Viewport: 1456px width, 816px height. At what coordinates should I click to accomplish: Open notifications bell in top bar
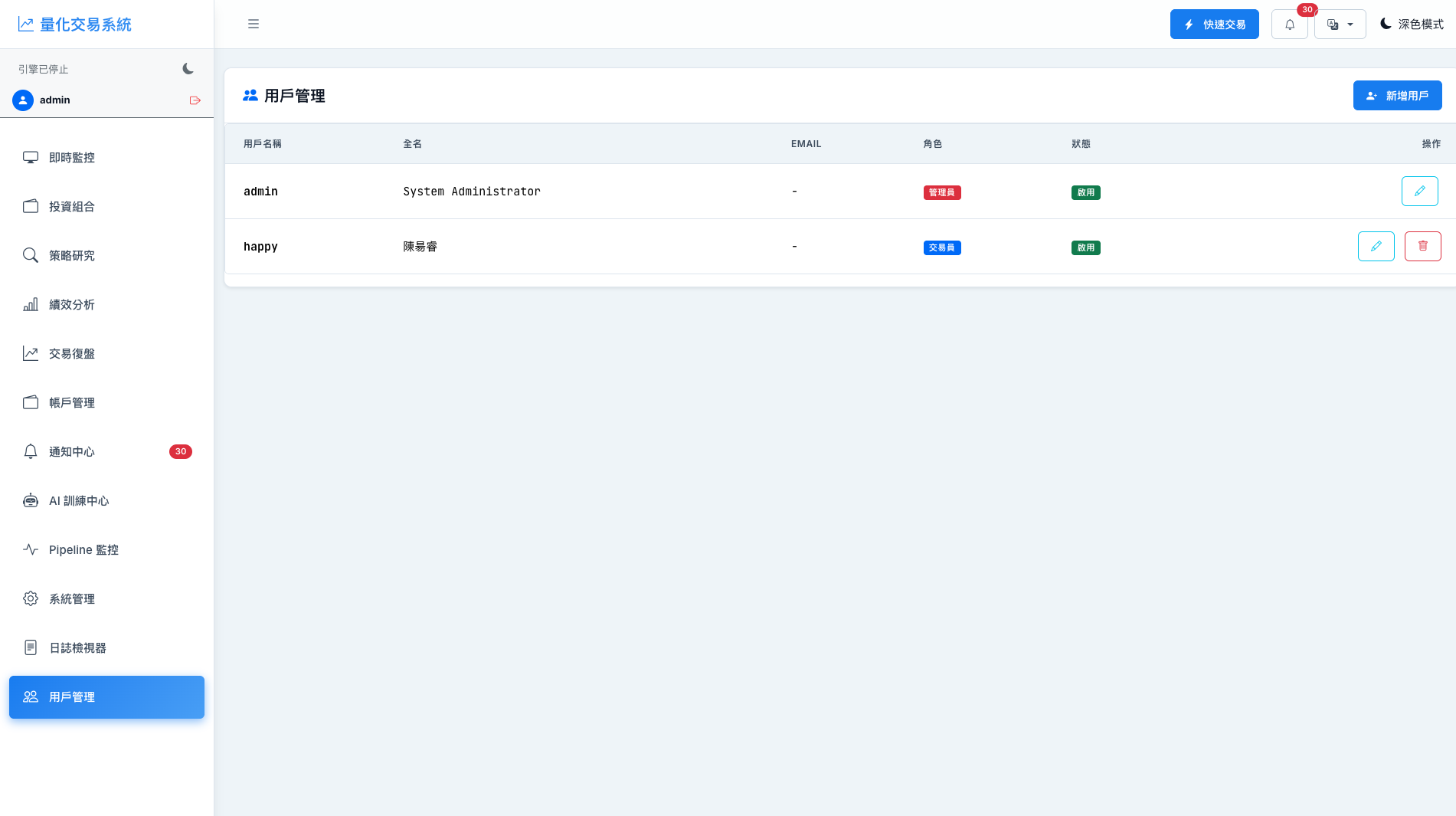[1290, 25]
